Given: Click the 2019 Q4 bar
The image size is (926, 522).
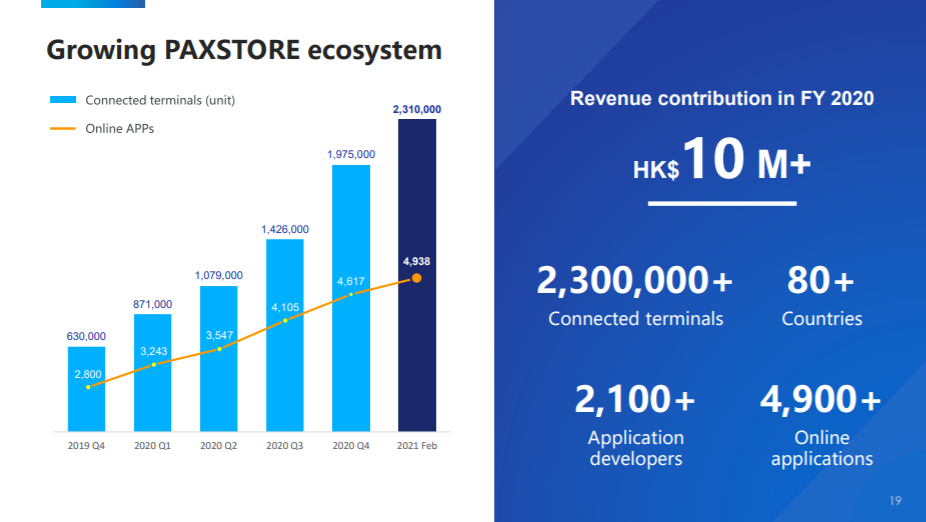Looking at the screenshot, I should tap(86, 389).
